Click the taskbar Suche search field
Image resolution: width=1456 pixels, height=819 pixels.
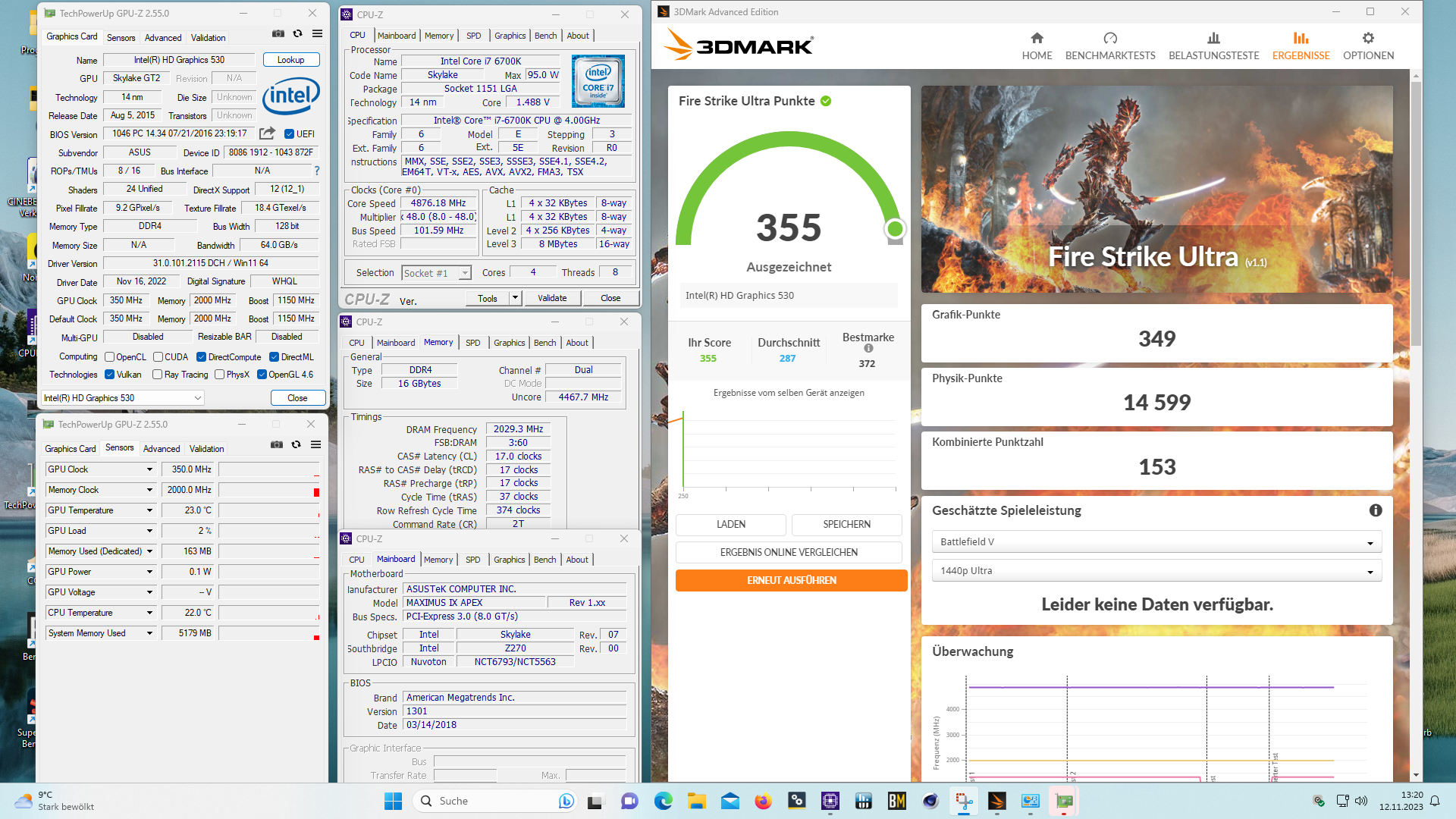point(495,801)
